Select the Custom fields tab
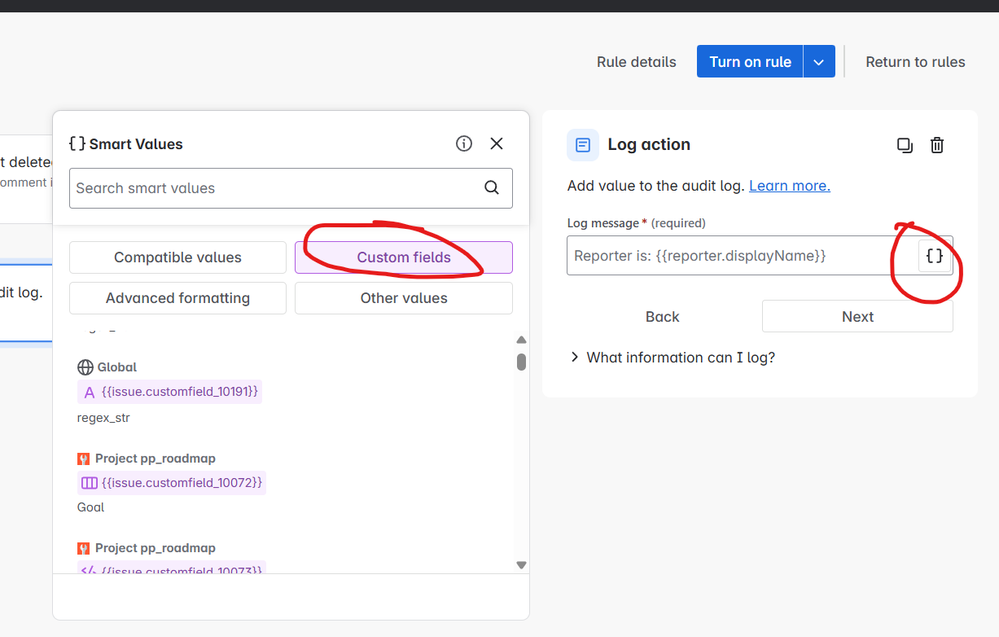 (404, 257)
